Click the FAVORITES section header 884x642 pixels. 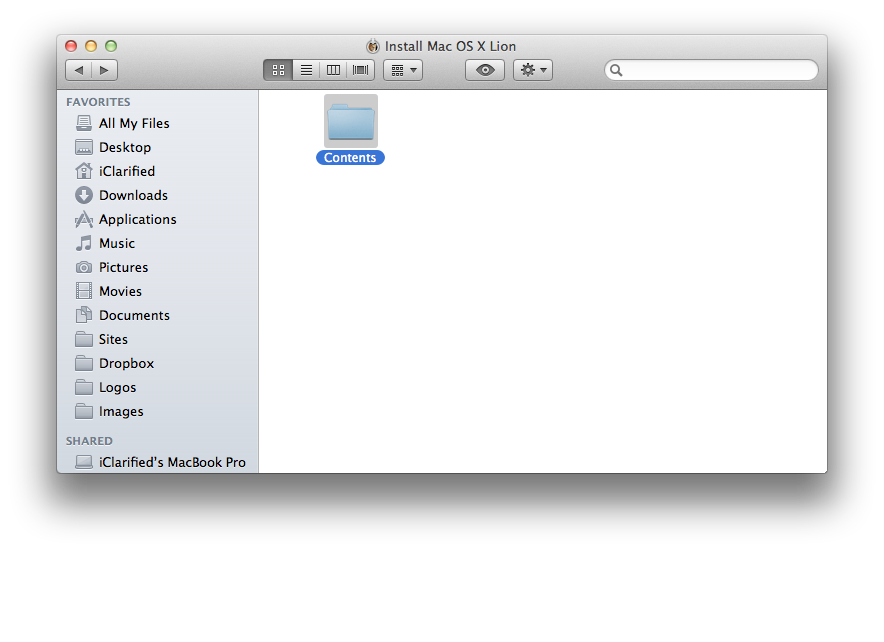[98, 102]
